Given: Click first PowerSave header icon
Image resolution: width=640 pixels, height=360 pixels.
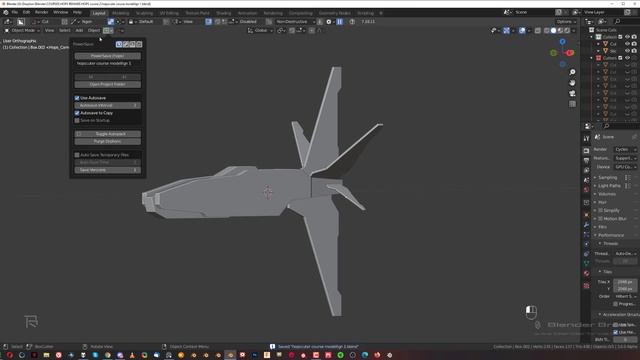Looking at the screenshot, I should coord(119,44).
